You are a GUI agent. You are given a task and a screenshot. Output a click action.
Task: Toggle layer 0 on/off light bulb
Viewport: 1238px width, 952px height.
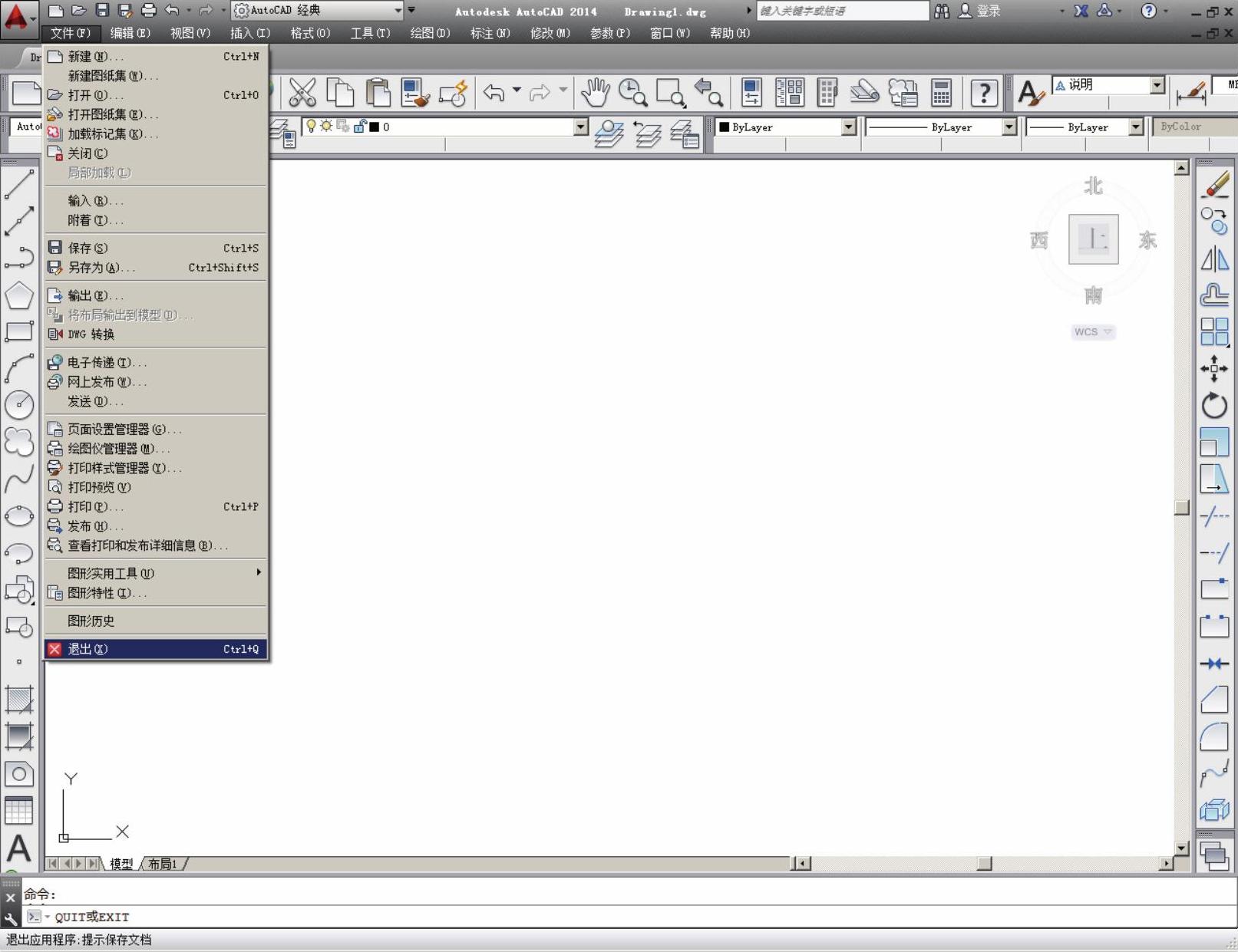click(x=311, y=127)
